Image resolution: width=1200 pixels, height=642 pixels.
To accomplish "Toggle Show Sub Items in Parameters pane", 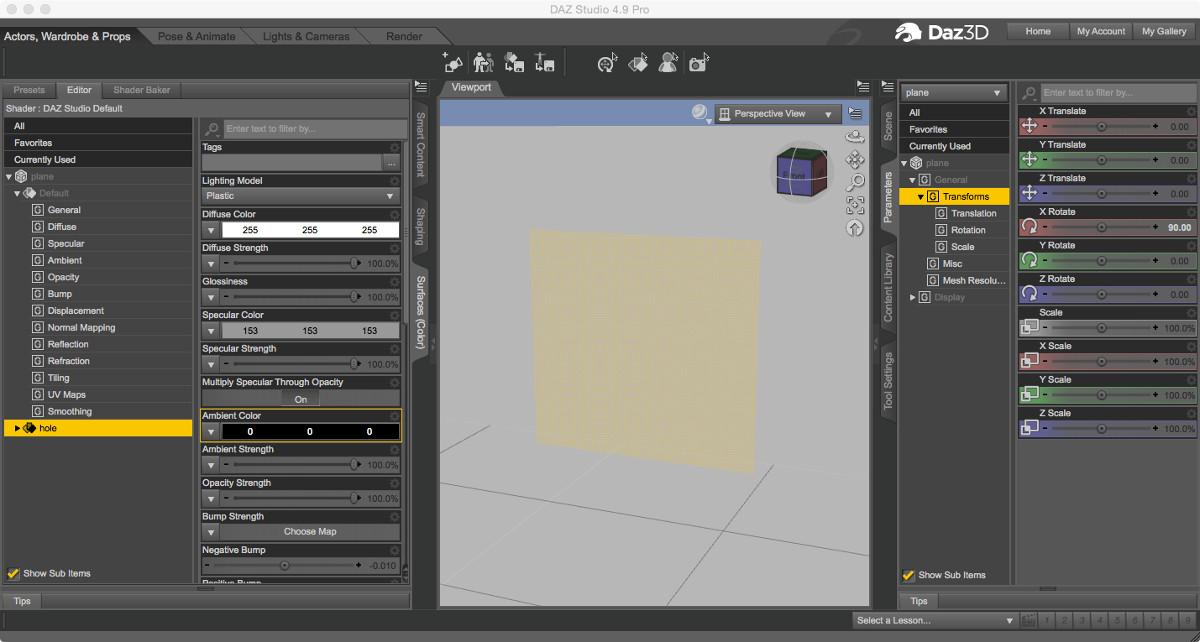I will (909, 575).
